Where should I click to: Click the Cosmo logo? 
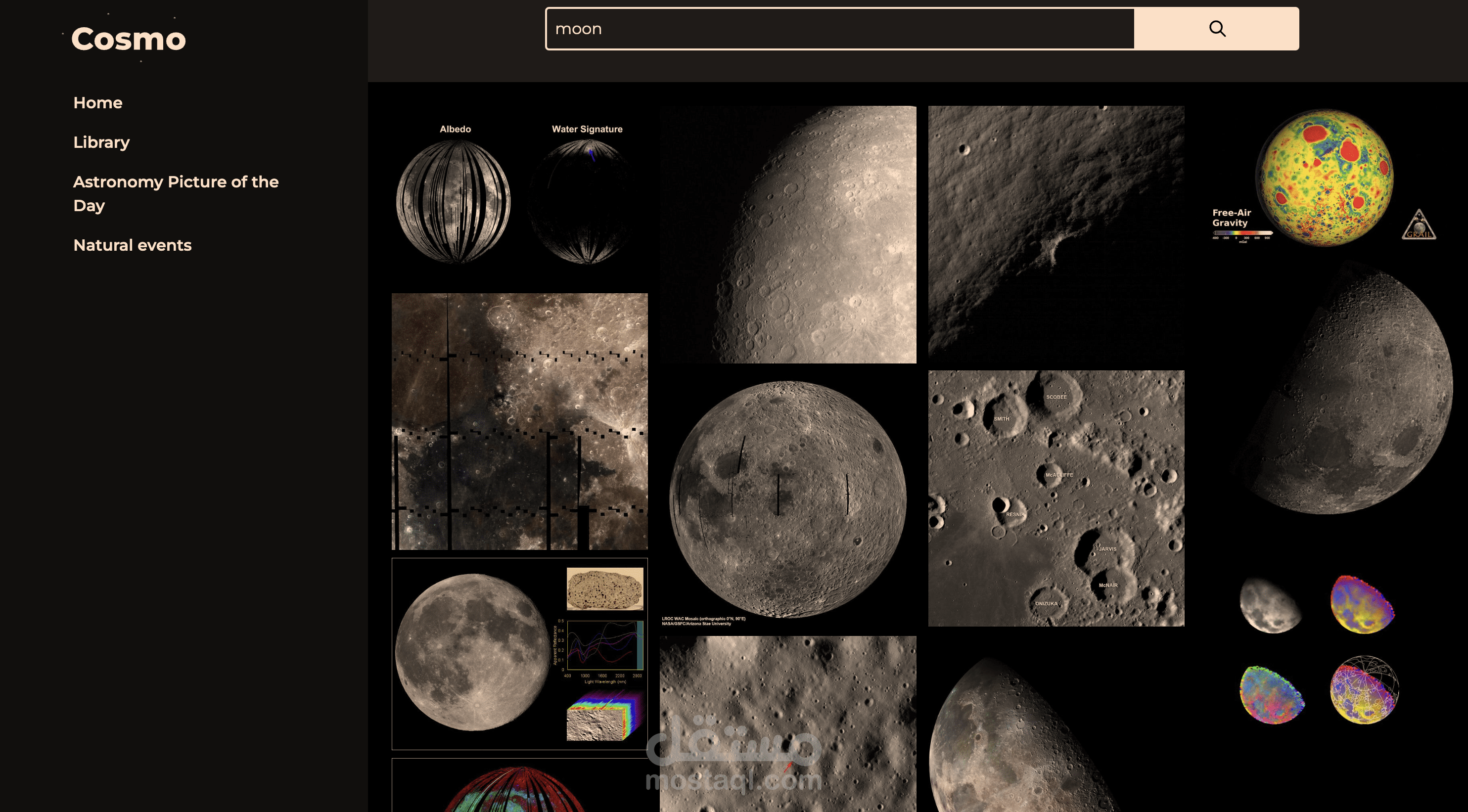pos(128,39)
